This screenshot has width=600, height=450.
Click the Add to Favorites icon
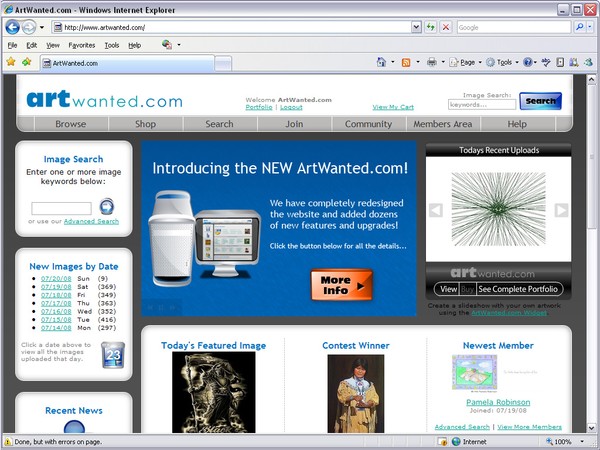tap(26, 62)
